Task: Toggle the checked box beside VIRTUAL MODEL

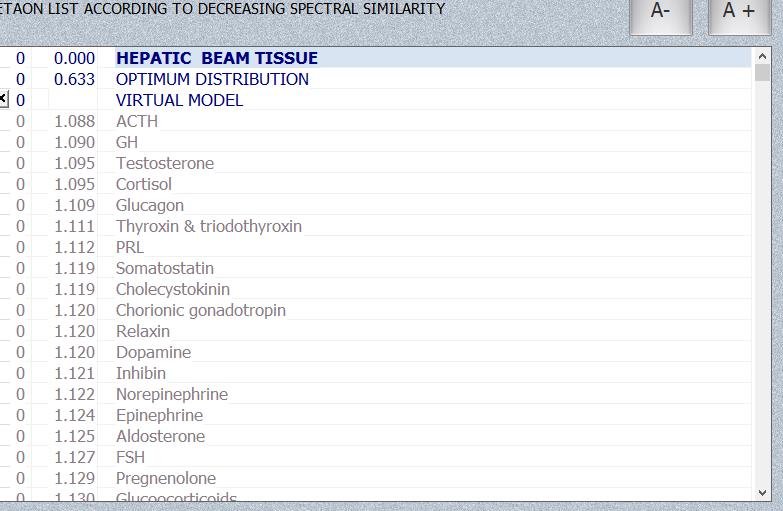Action: point(3,99)
